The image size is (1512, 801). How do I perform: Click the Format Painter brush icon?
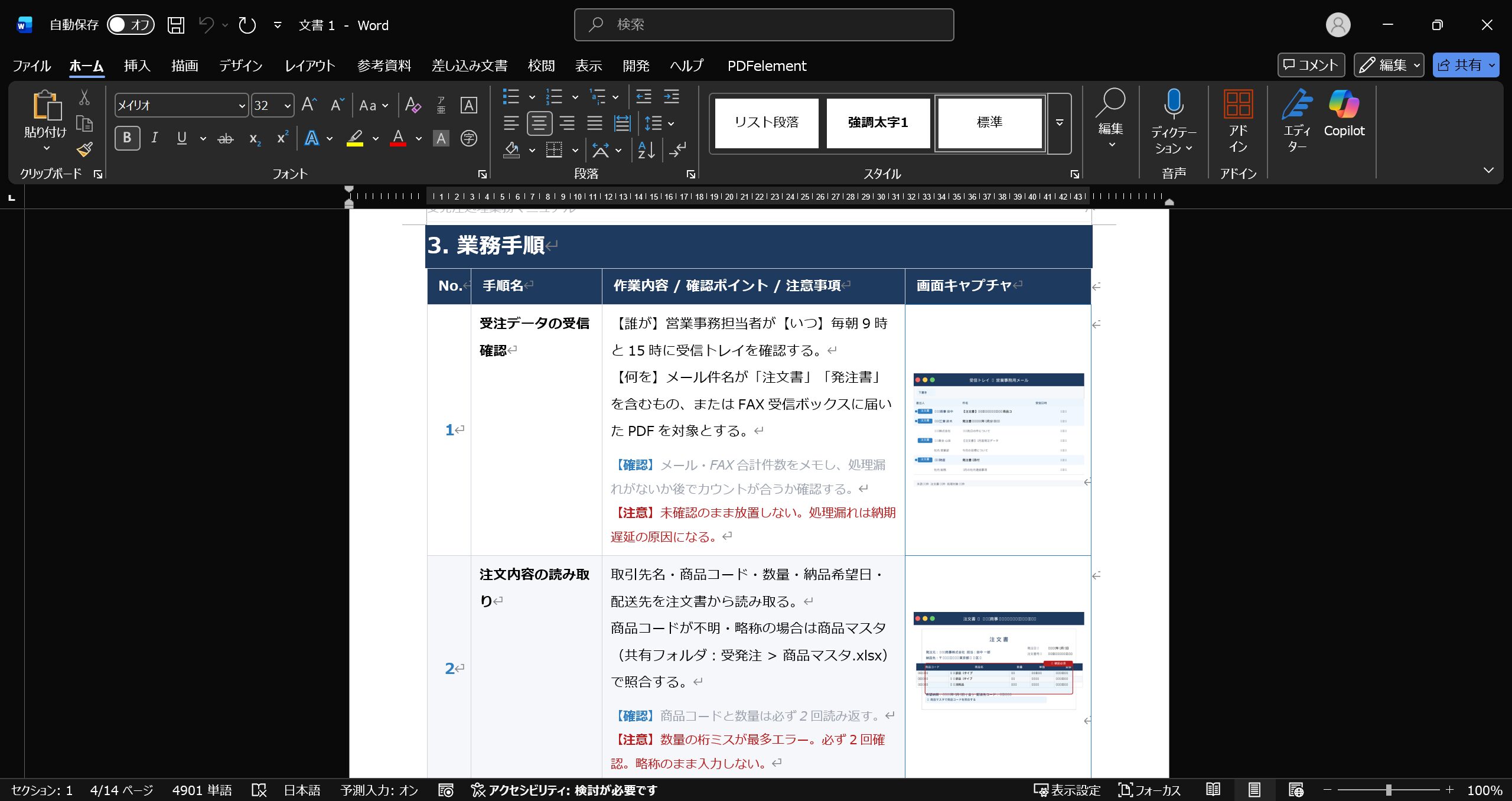pyautogui.click(x=84, y=149)
